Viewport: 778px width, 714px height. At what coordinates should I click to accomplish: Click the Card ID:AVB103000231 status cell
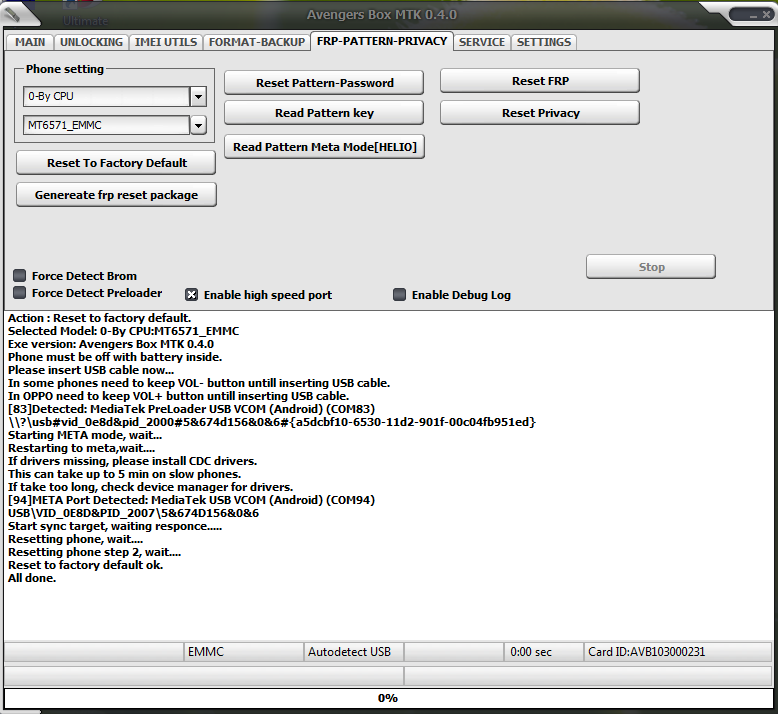[678, 652]
